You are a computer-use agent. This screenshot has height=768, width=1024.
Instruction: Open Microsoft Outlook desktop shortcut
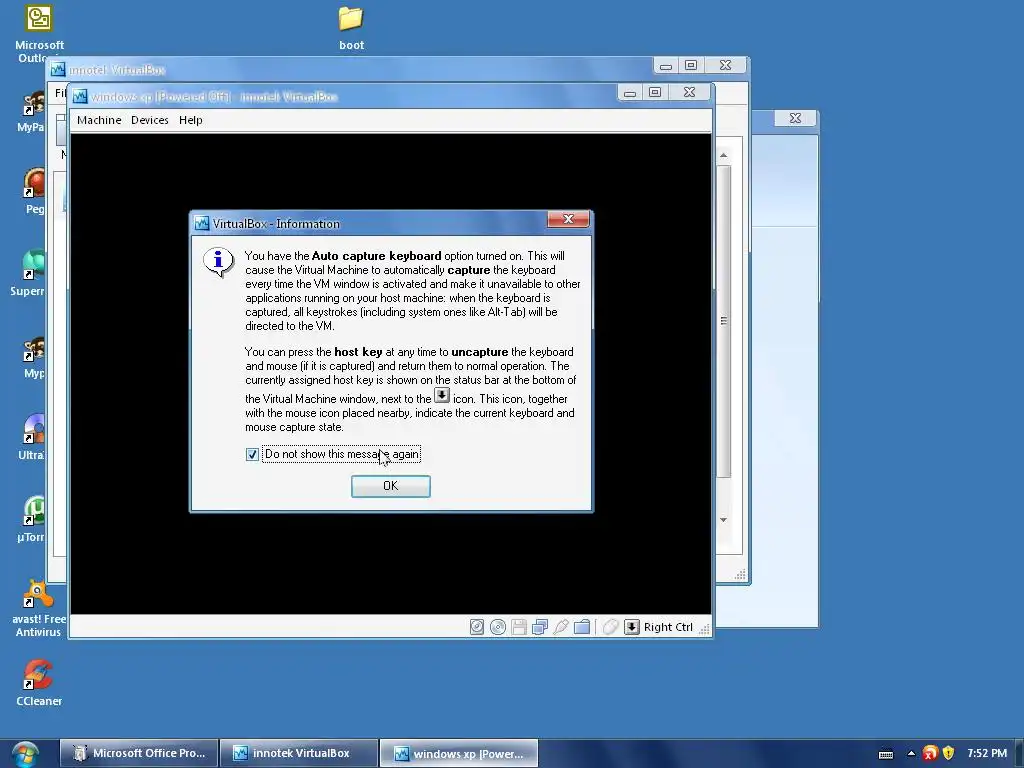tap(39, 34)
